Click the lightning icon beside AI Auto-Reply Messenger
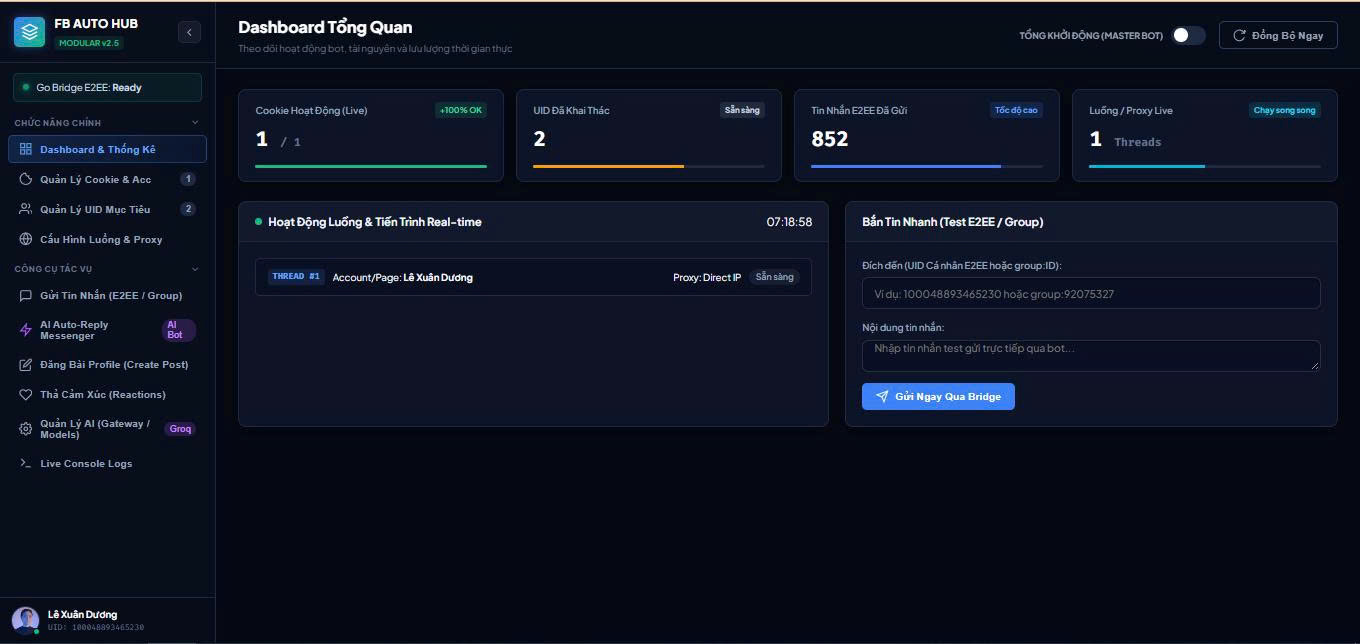The image size is (1360, 644). tap(26, 330)
